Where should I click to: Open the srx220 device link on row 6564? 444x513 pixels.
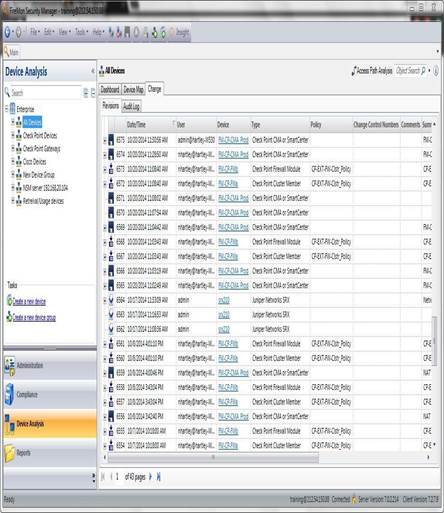click(224, 300)
